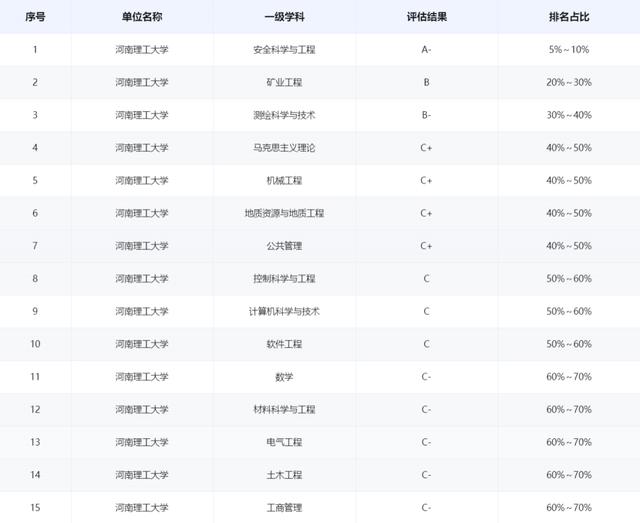
Task: Click the 60%~70% cell in 土木工程 row
Action: pyautogui.click(x=569, y=474)
